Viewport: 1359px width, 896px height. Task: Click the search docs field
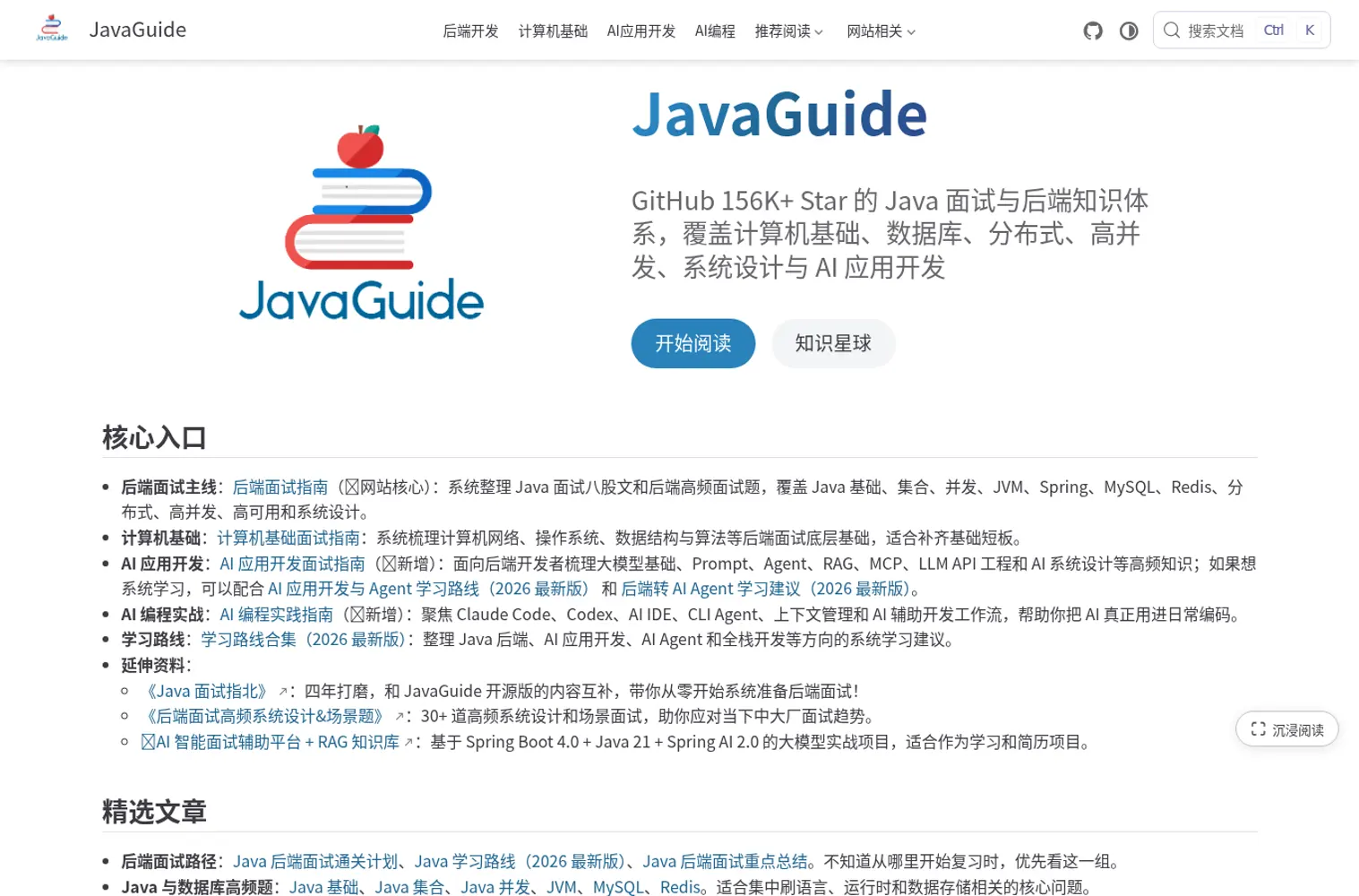(x=1242, y=30)
